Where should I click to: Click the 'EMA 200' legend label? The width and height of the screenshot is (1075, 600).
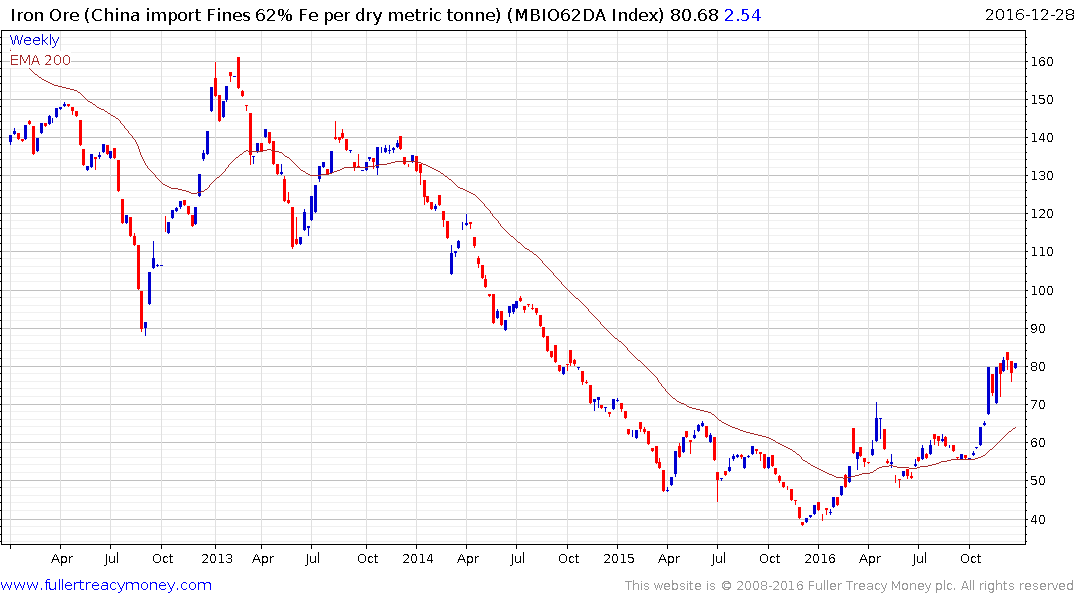(x=40, y=60)
